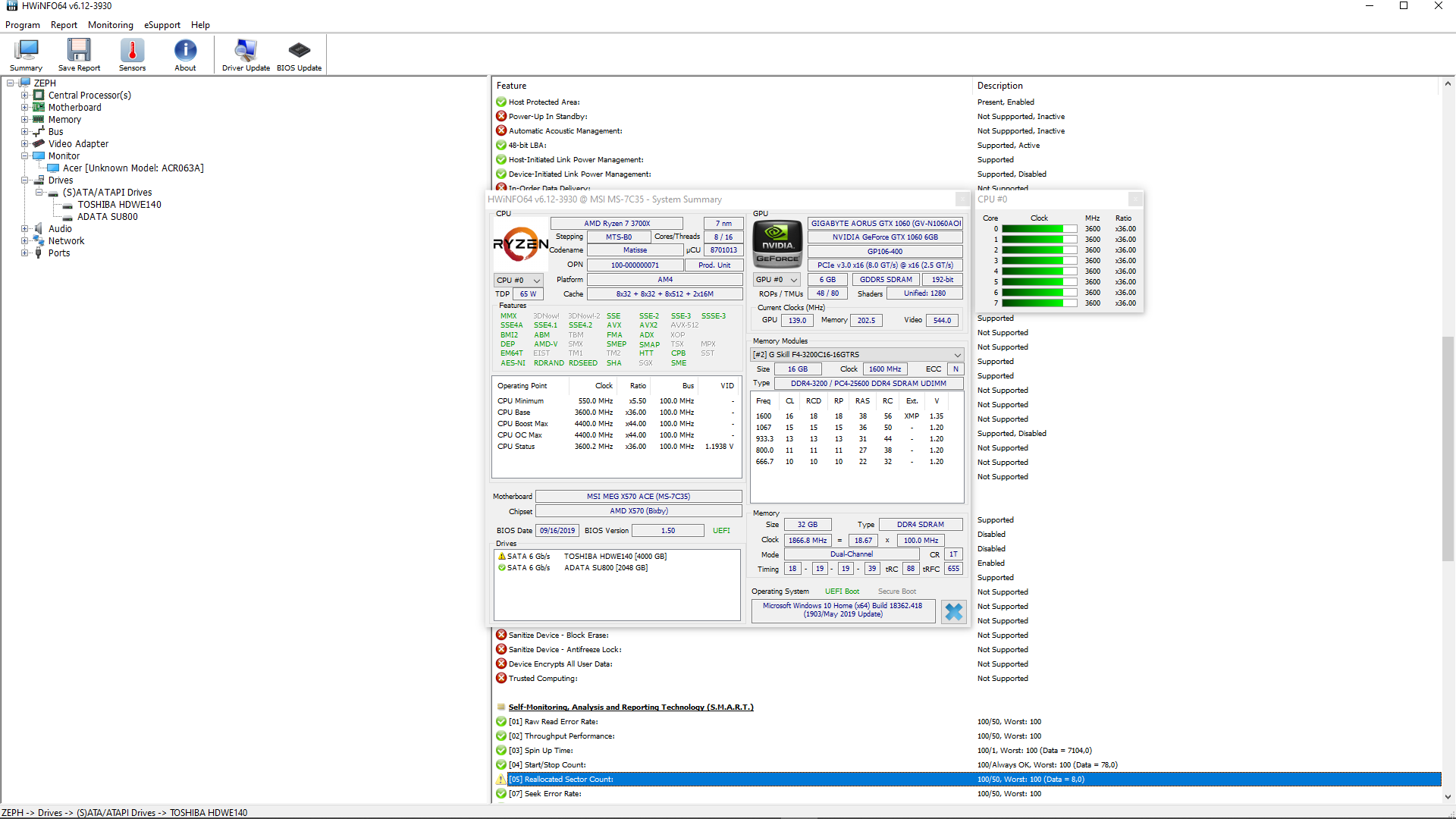The height and width of the screenshot is (819, 1456).
Task: Open the GPU #0 selector dropdown
Action: coord(777,280)
